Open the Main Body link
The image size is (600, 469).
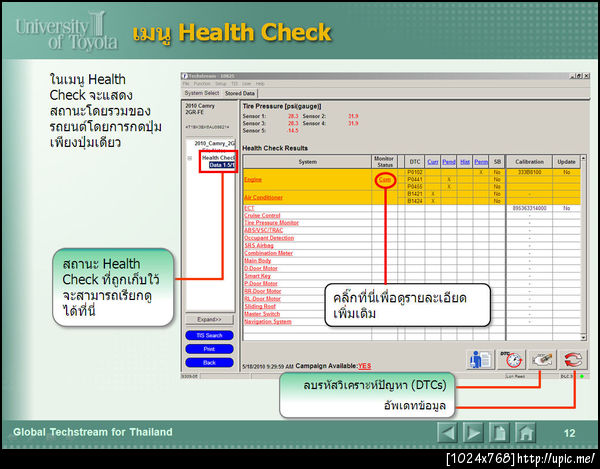point(258,261)
